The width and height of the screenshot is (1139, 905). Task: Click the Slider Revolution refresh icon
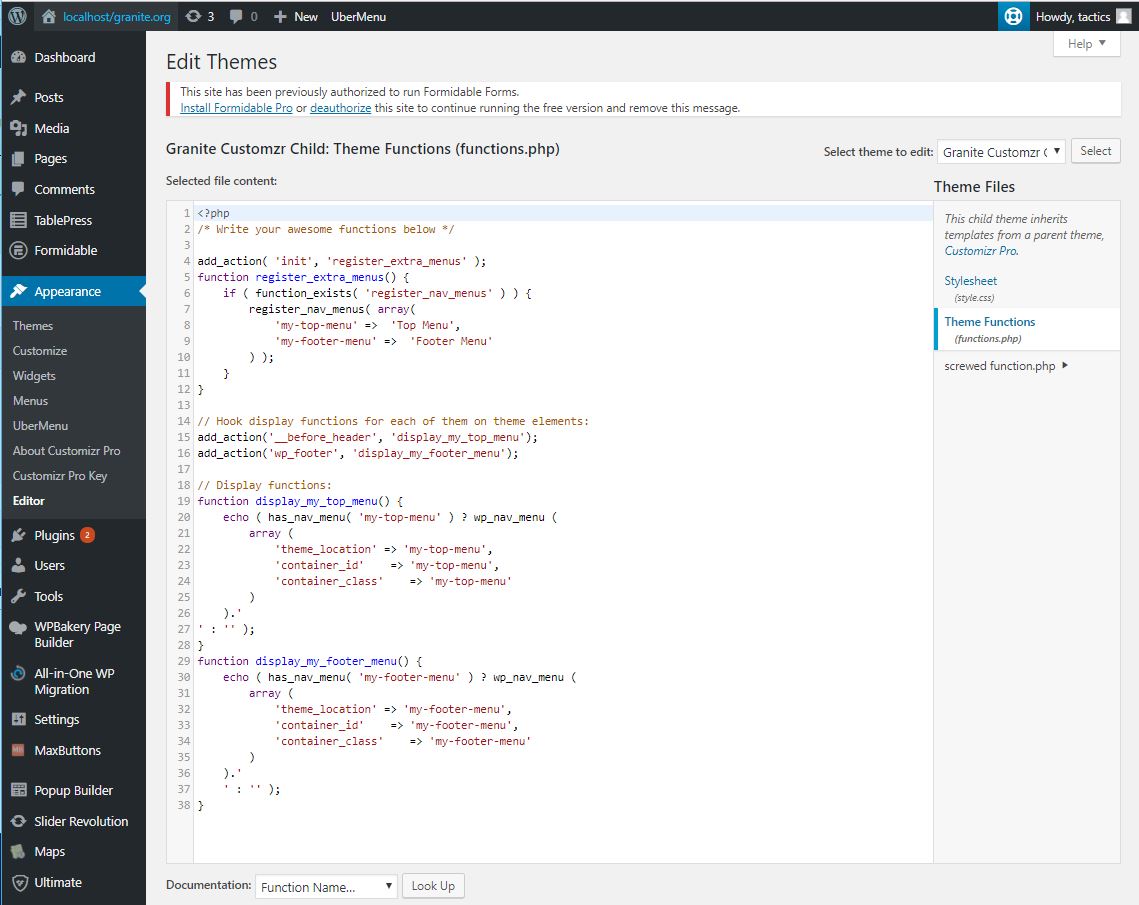(19, 821)
